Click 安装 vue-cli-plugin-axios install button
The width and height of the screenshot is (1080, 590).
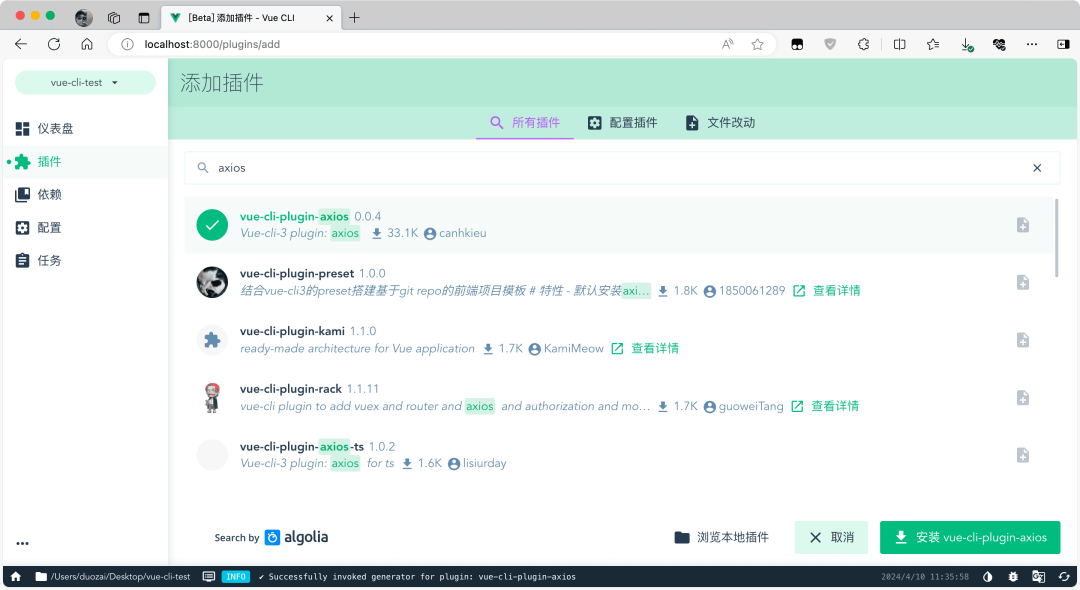[x=970, y=538]
